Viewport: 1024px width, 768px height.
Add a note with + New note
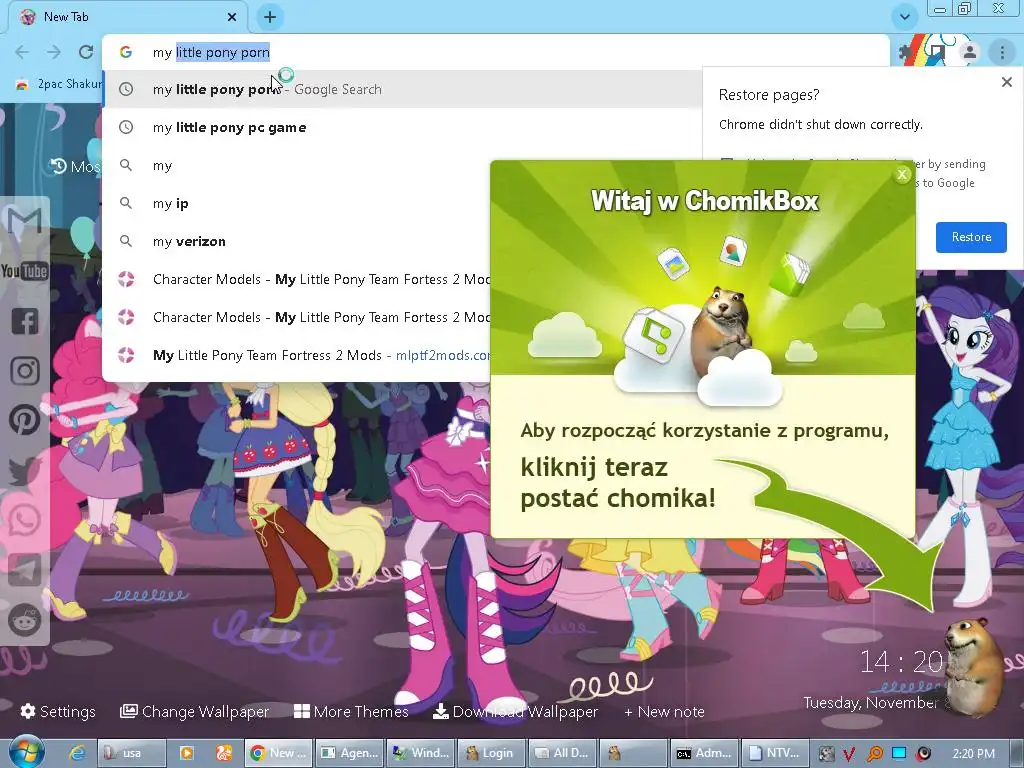click(x=664, y=711)
